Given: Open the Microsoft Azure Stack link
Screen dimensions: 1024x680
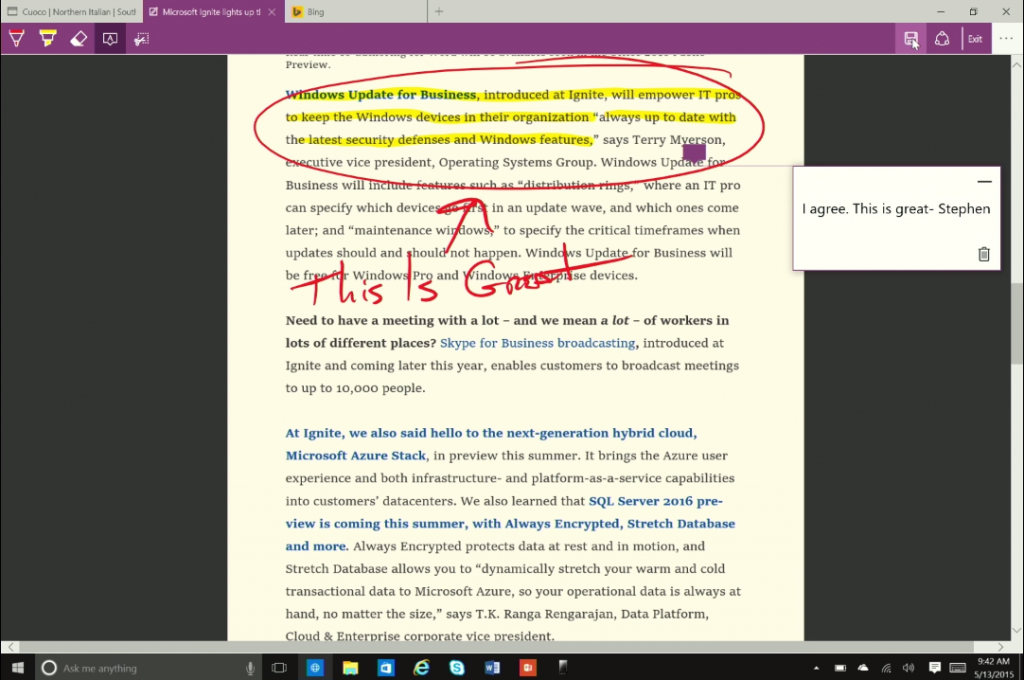Looking at the screenshot, I should [355, 455].
